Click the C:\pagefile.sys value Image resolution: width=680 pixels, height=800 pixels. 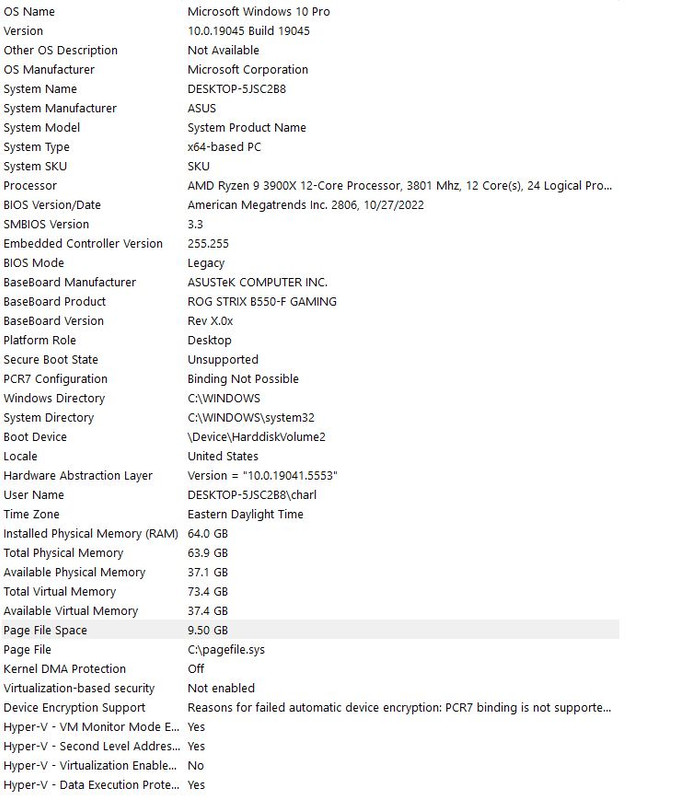click(x=226, y=650)
